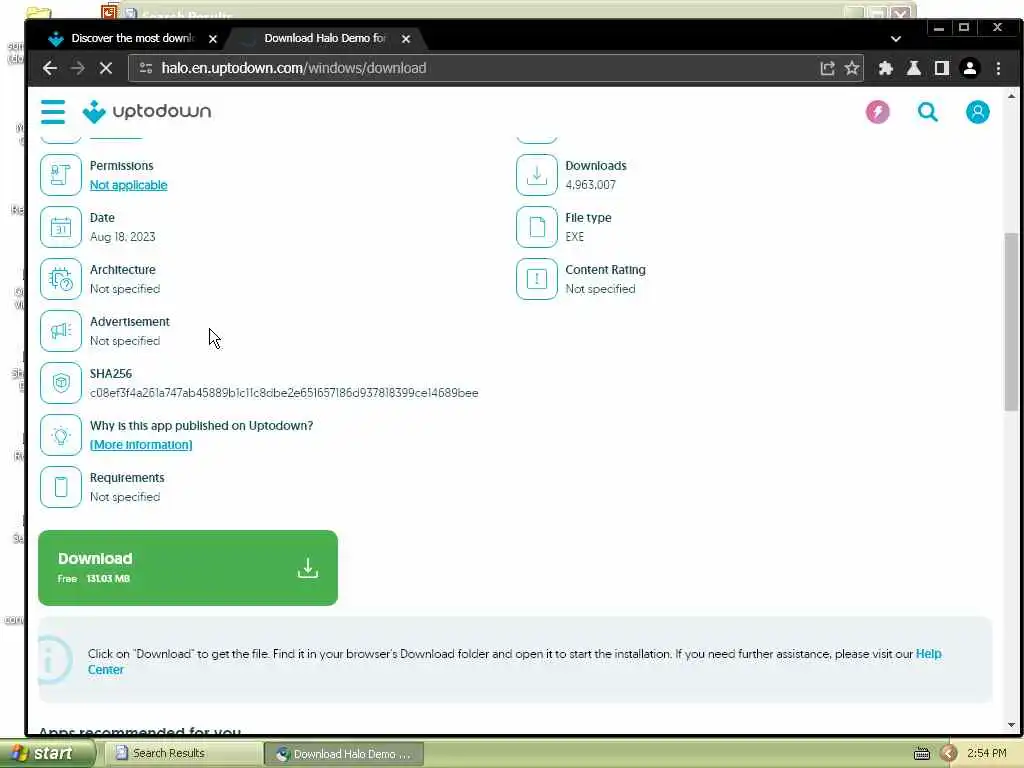Image resolution: width=1024 pixels, height=768 pixels.
Task: Click the taskbar clock showing 2:54 PM
Action: (986, 753)
